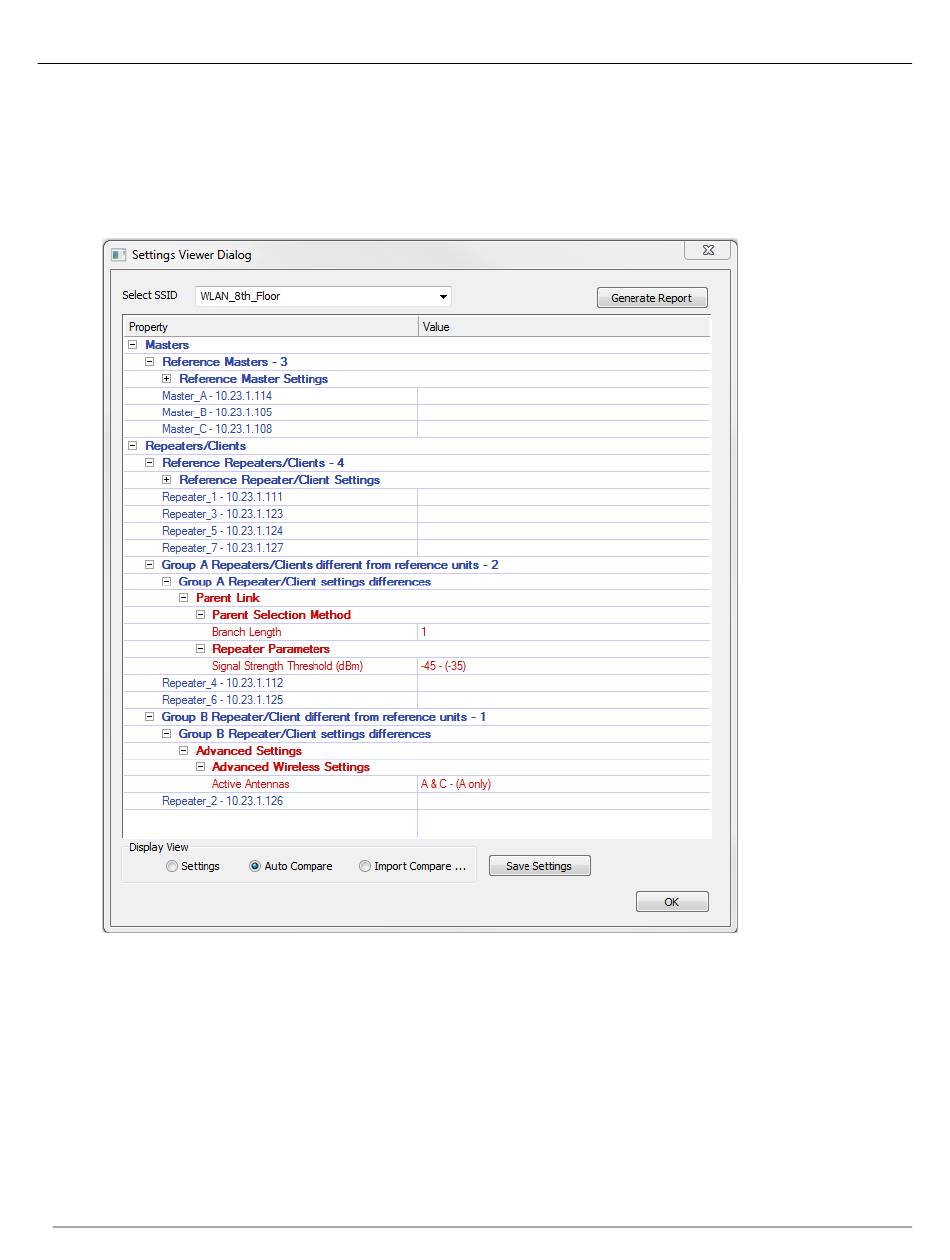This screenshot has width=950, height=1260.
Task: Select Repeater_3 - 10.23.1.123 row
Action: click(x=416, y=514)
